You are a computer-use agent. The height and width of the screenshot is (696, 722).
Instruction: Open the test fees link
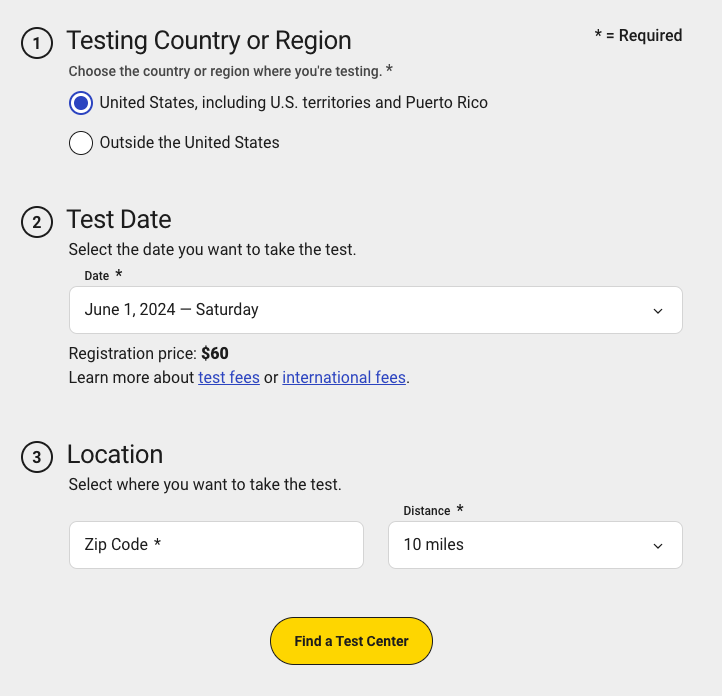pyautogui.click(x=229, y=378)
